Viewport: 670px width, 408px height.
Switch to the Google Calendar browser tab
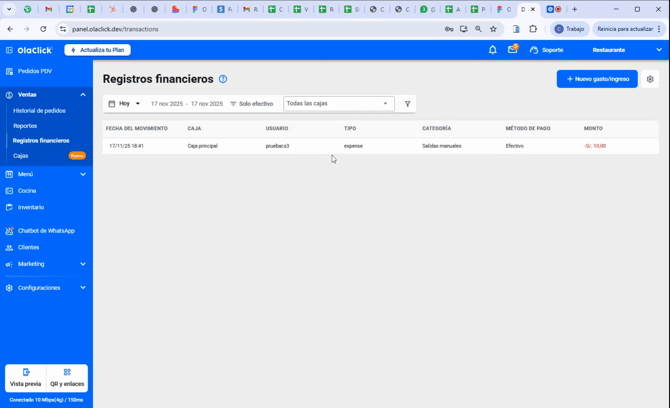(70, 9)
